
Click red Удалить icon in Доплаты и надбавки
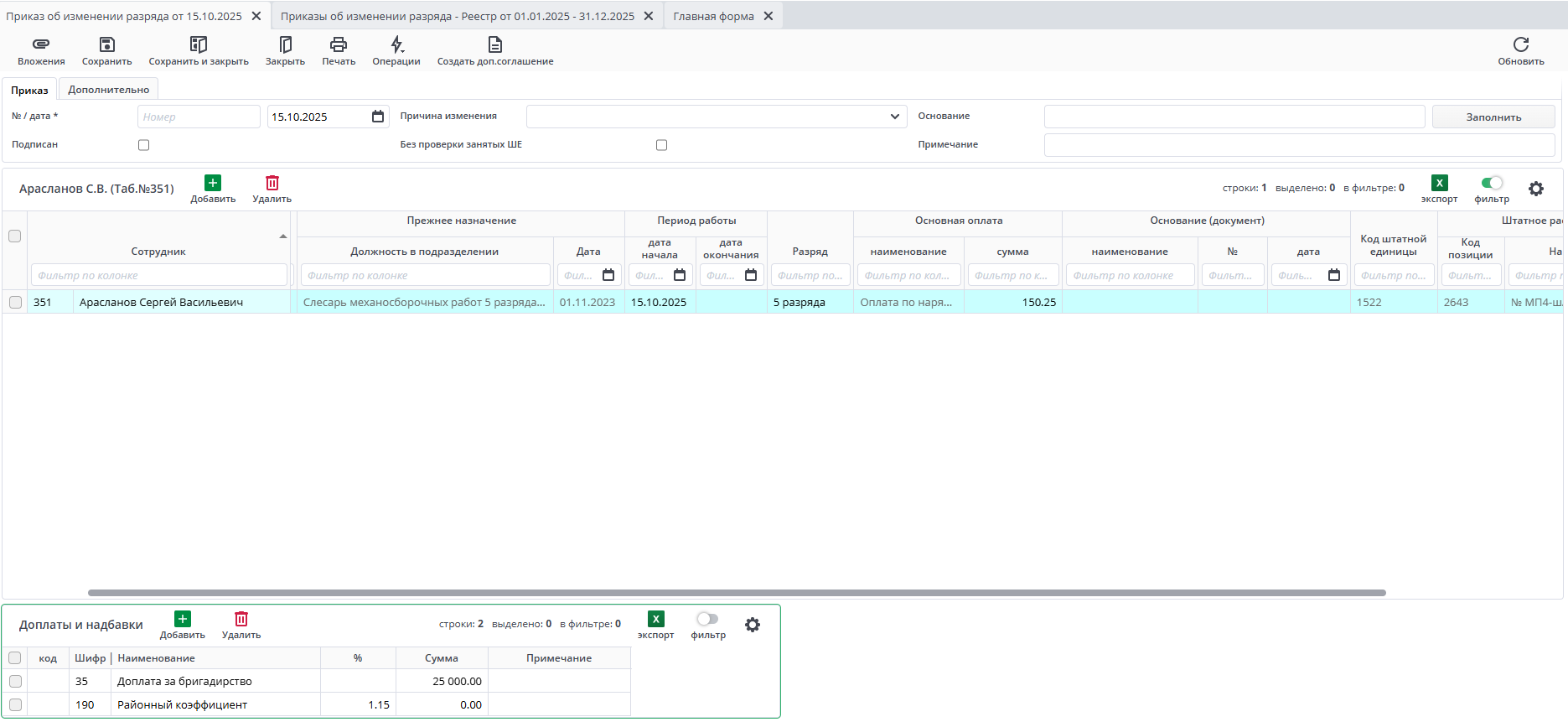pyautogui.click(x=241, y=619)
